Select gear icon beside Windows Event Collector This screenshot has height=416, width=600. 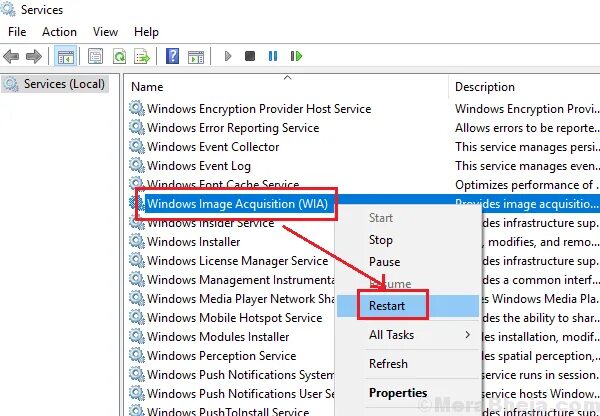click(x=137, y=147)
